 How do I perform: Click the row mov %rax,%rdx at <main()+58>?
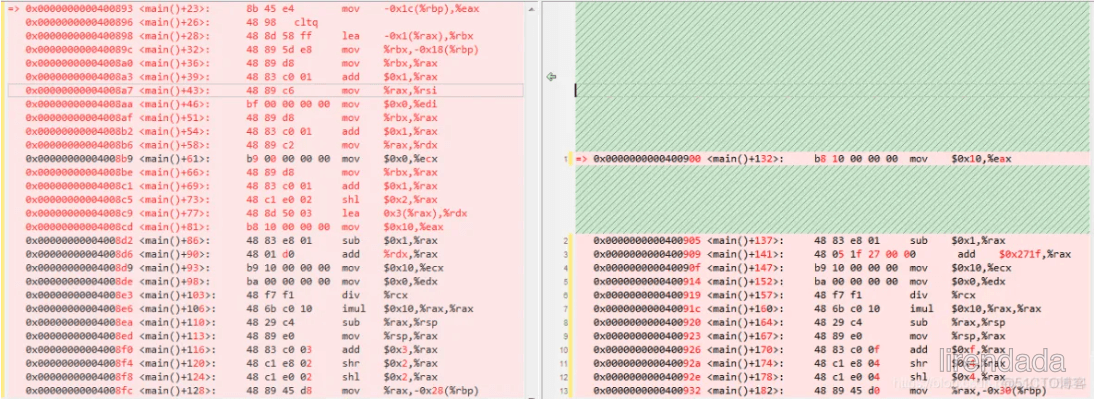(265, 145)
